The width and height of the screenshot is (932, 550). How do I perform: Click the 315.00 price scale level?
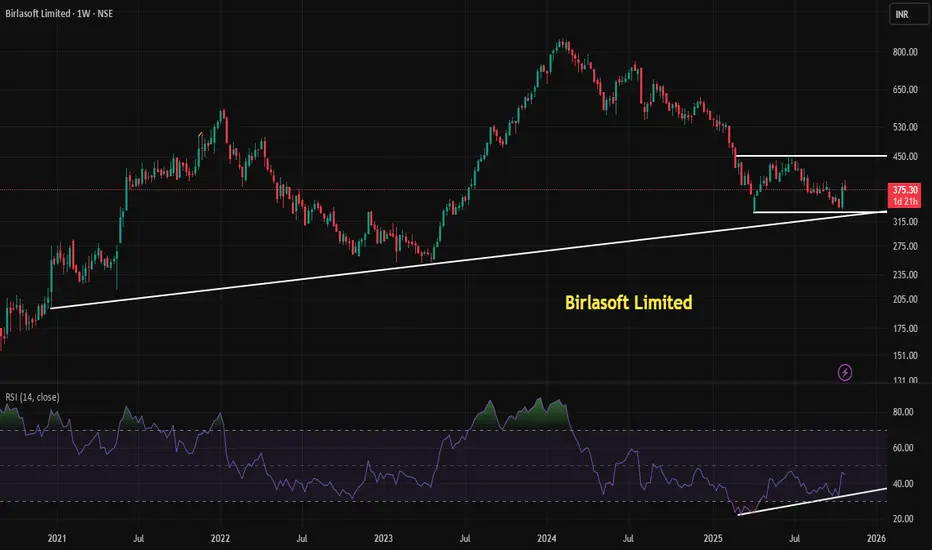click(x=905, y=222)
